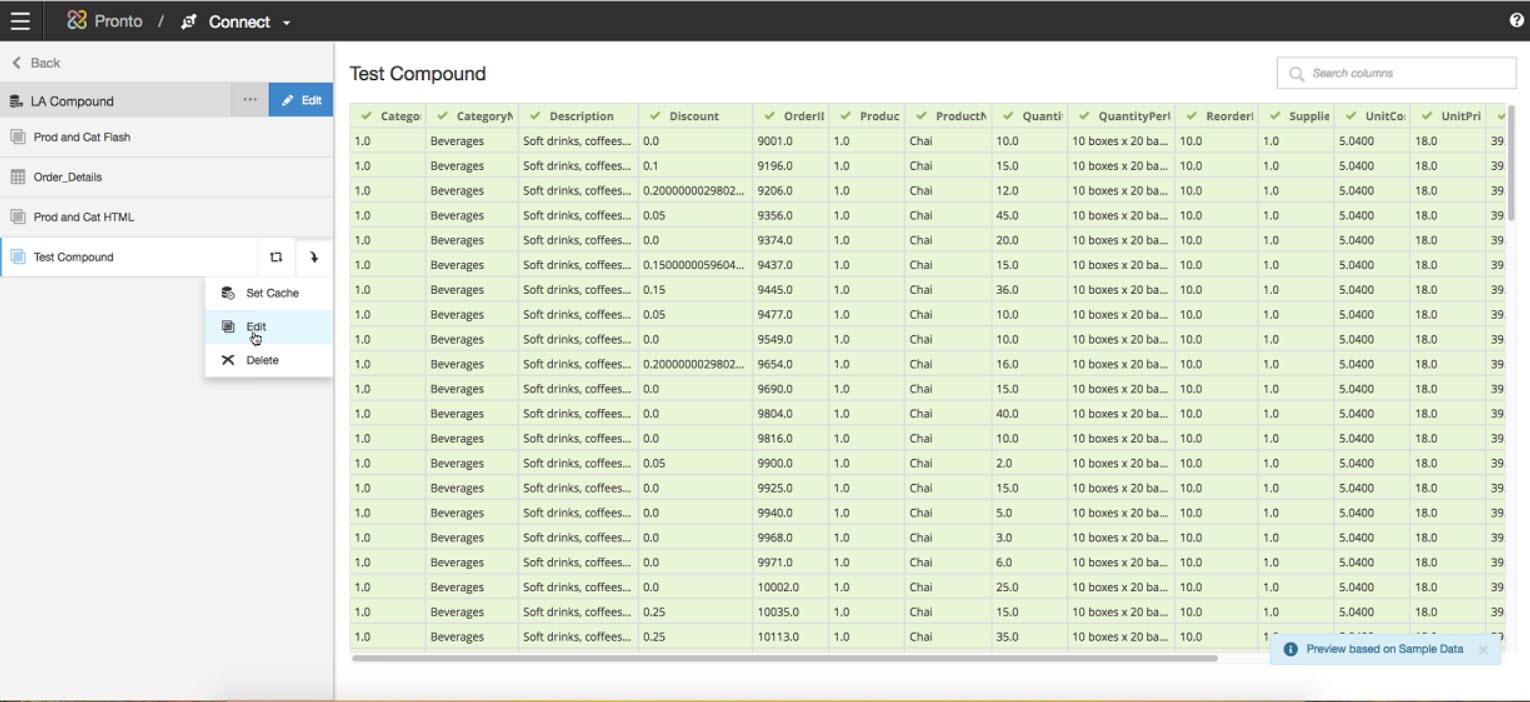Select Set Cache in the context menu

272,293
